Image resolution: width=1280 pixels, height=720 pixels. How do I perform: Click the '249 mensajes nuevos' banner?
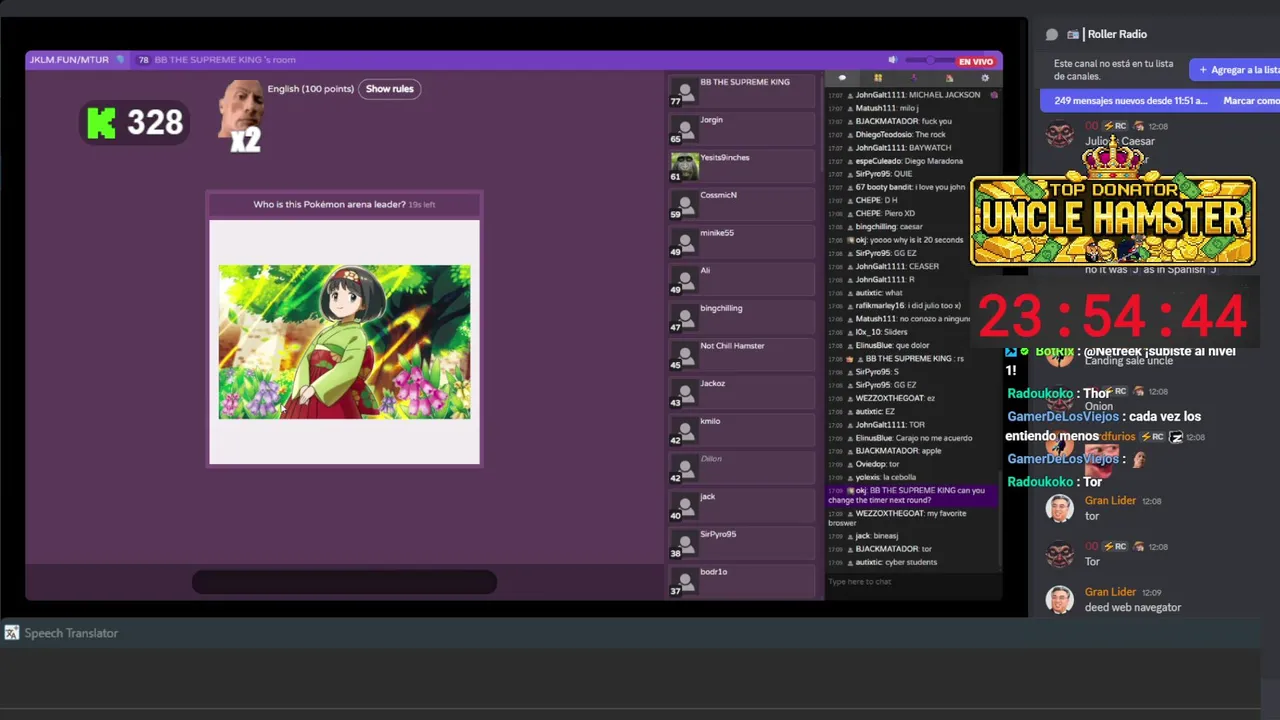pos(1131,101)
